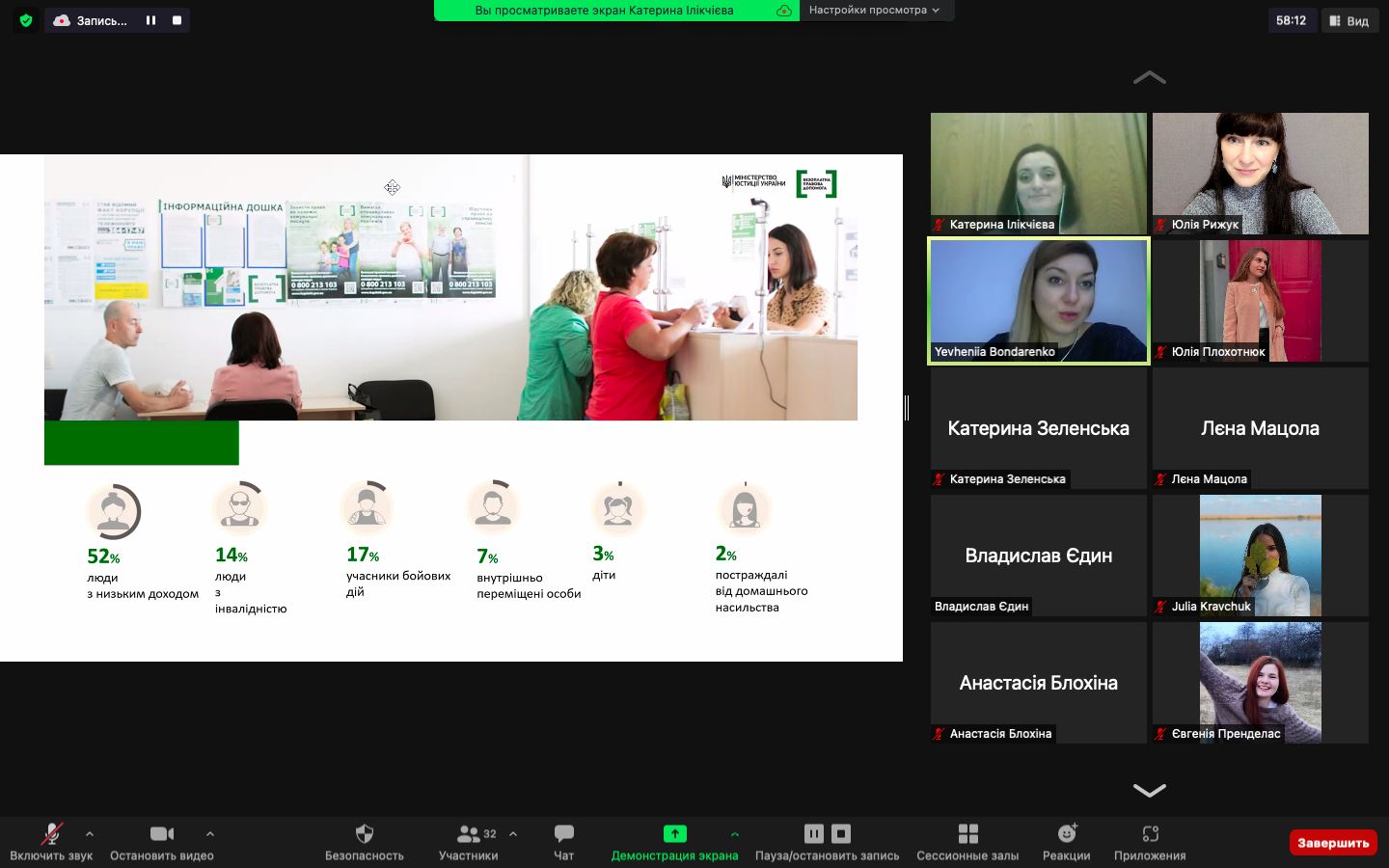Click the green encryption shield icon
The width and height of the screenshot is (1389, 868).
(26, 20)
